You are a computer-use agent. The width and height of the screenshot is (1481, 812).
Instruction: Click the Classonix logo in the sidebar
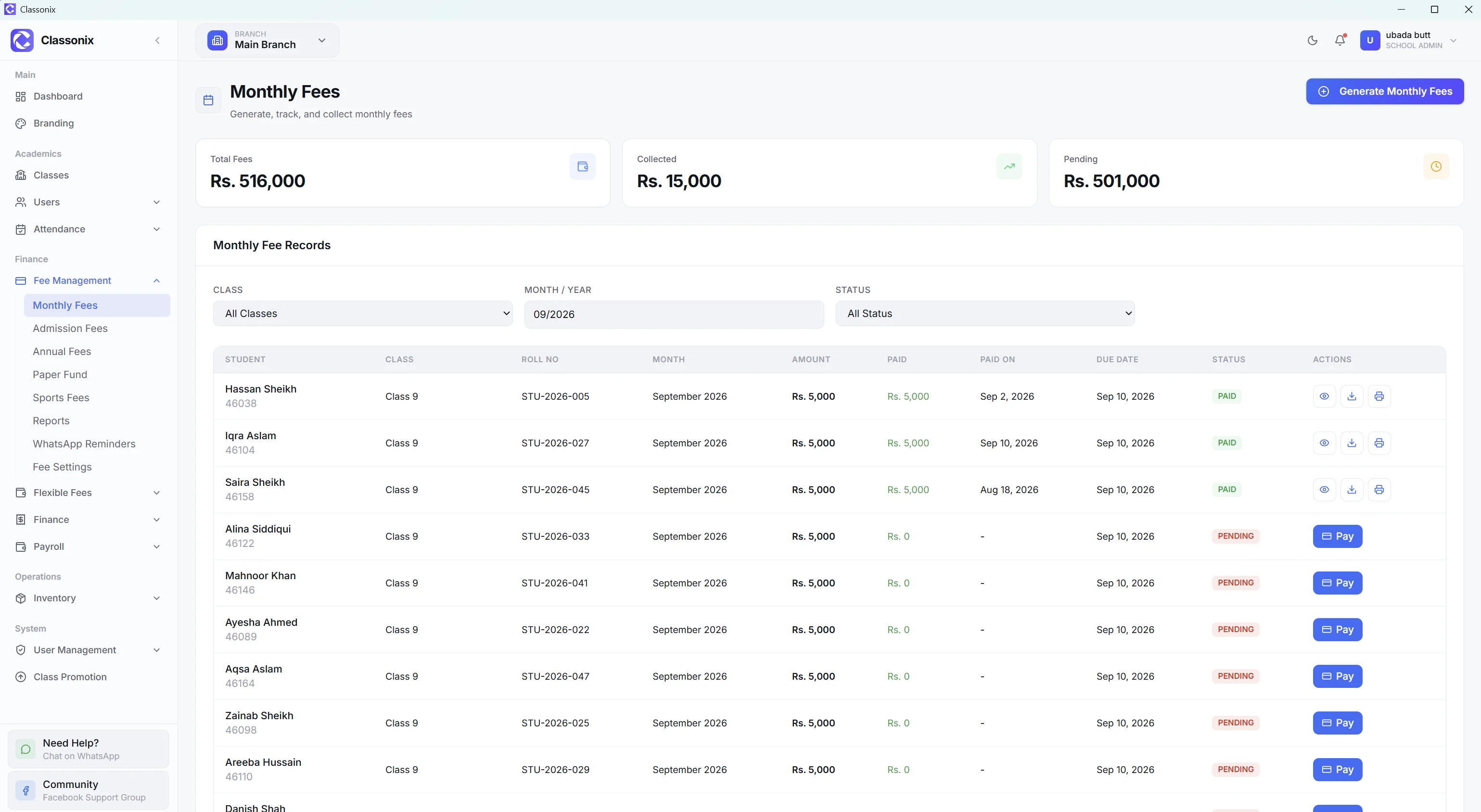[22, 40]
